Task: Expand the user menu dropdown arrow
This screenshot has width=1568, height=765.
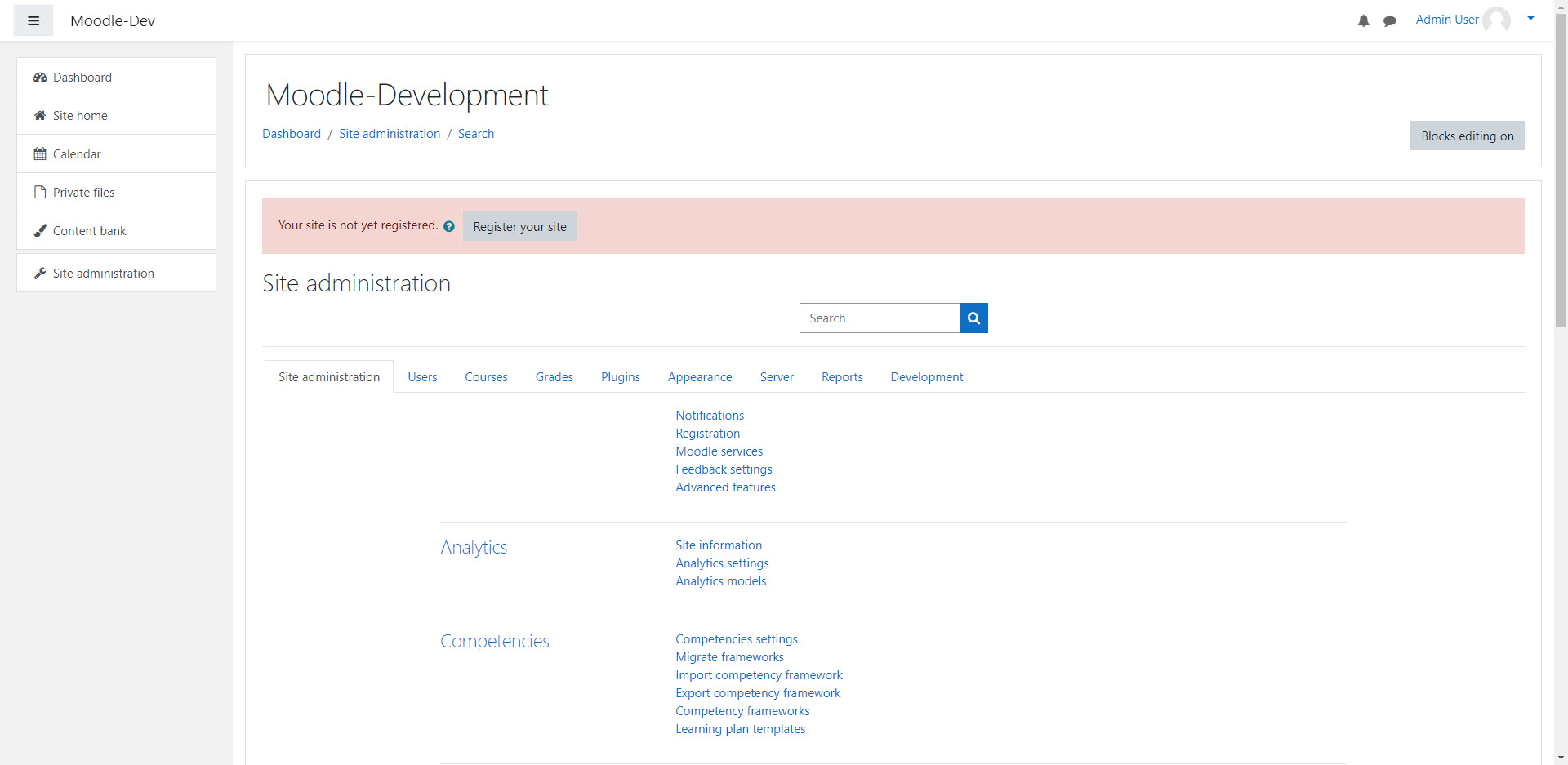Action: tap(1530, 18)
